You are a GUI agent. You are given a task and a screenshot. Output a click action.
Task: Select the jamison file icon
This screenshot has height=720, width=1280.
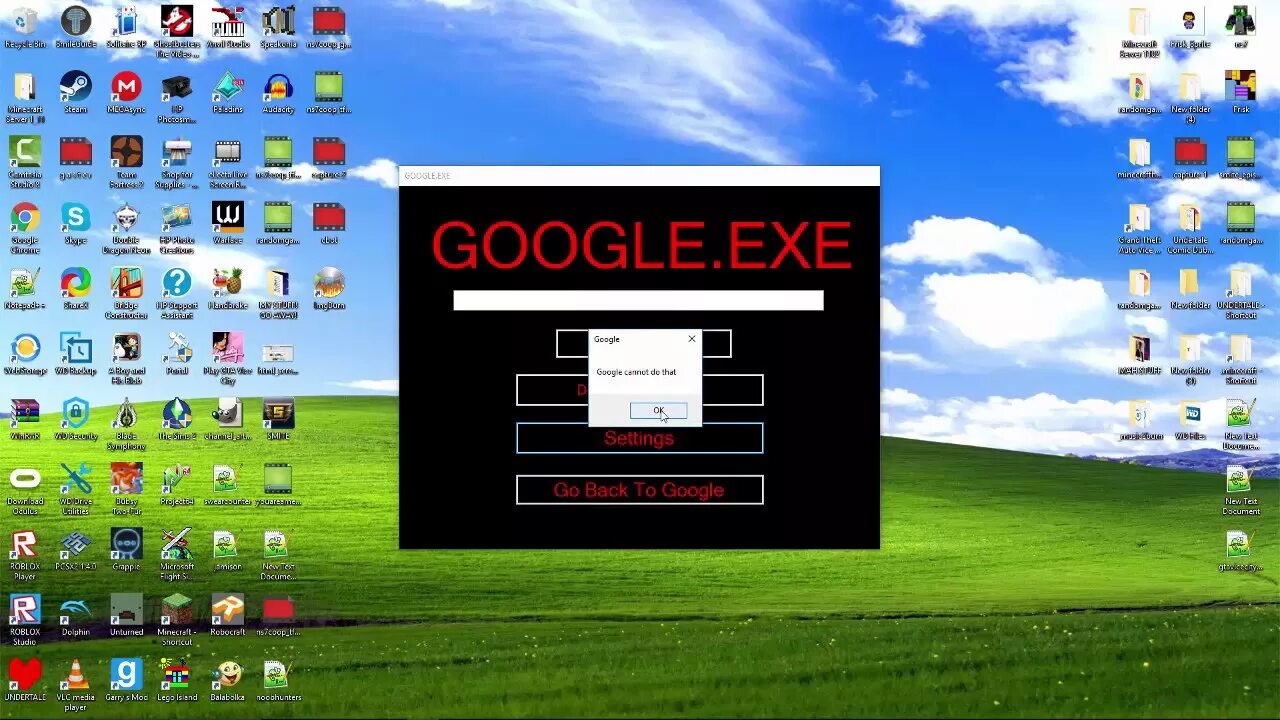[x=228, y=550]
